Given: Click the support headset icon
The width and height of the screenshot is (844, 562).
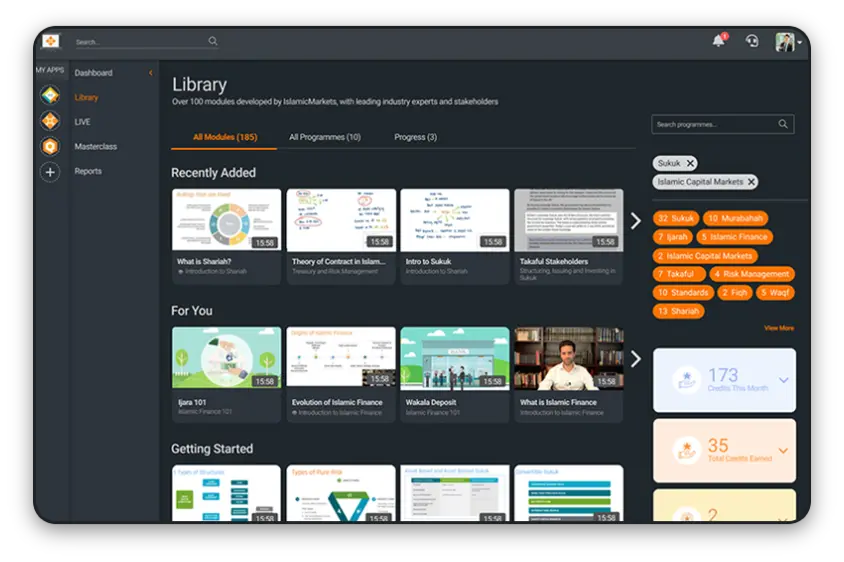Looking at the screenshot, I should tap(752, 41).
